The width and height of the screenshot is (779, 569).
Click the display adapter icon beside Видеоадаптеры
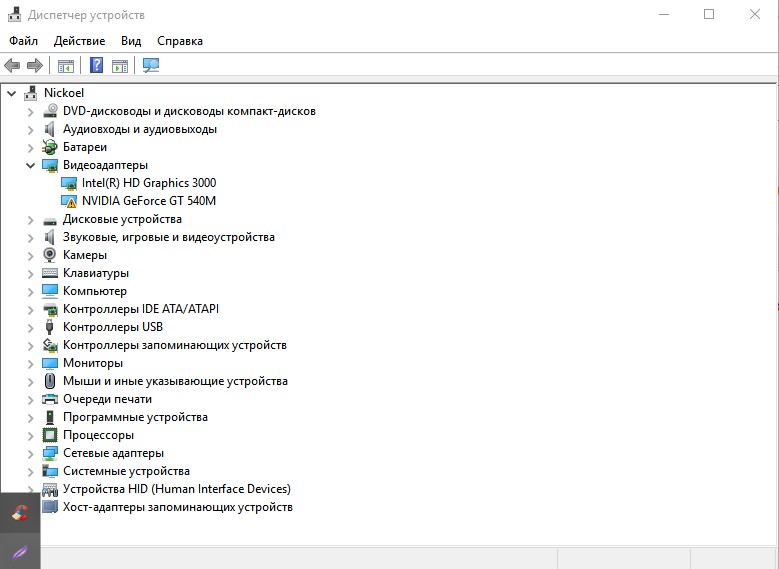coord(50,165)
